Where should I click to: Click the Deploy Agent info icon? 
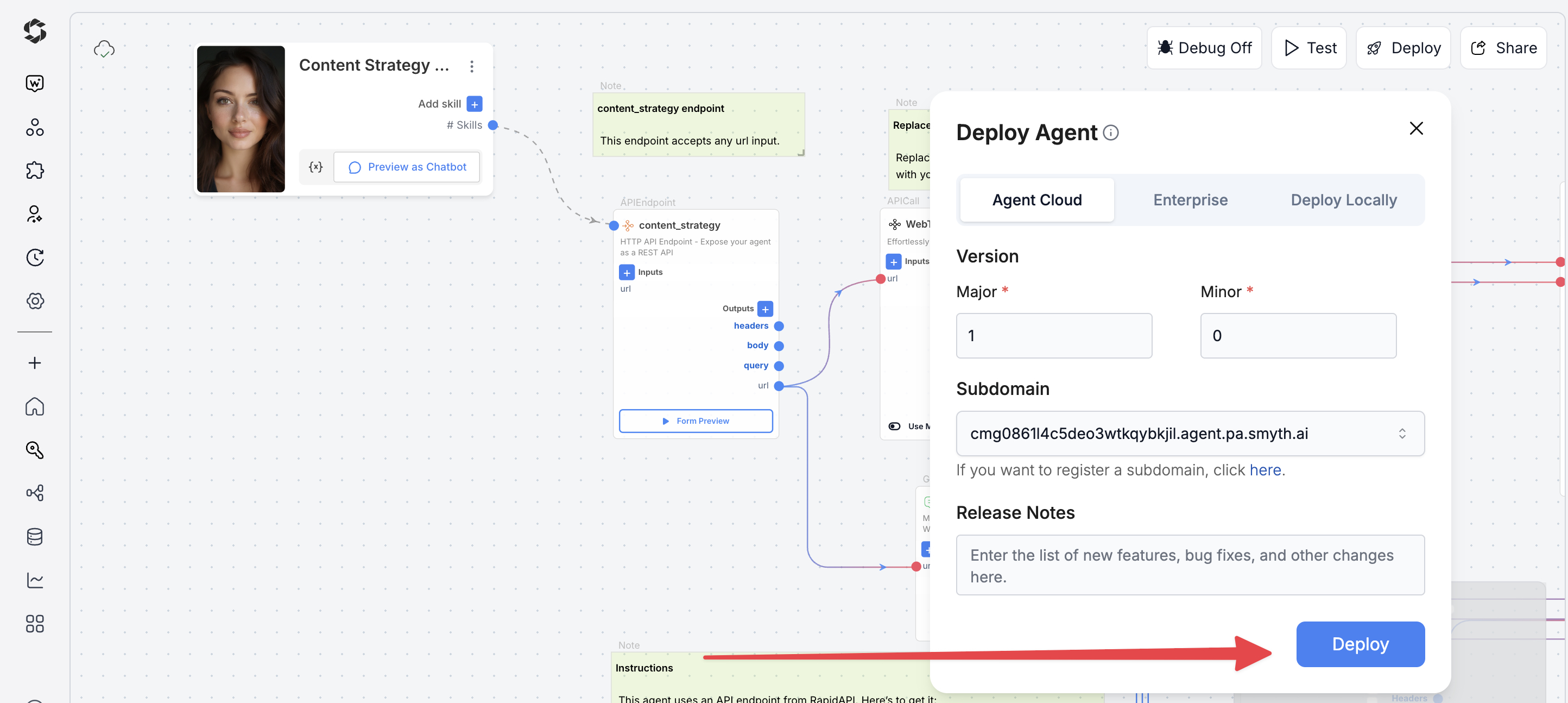point(1111,133)
